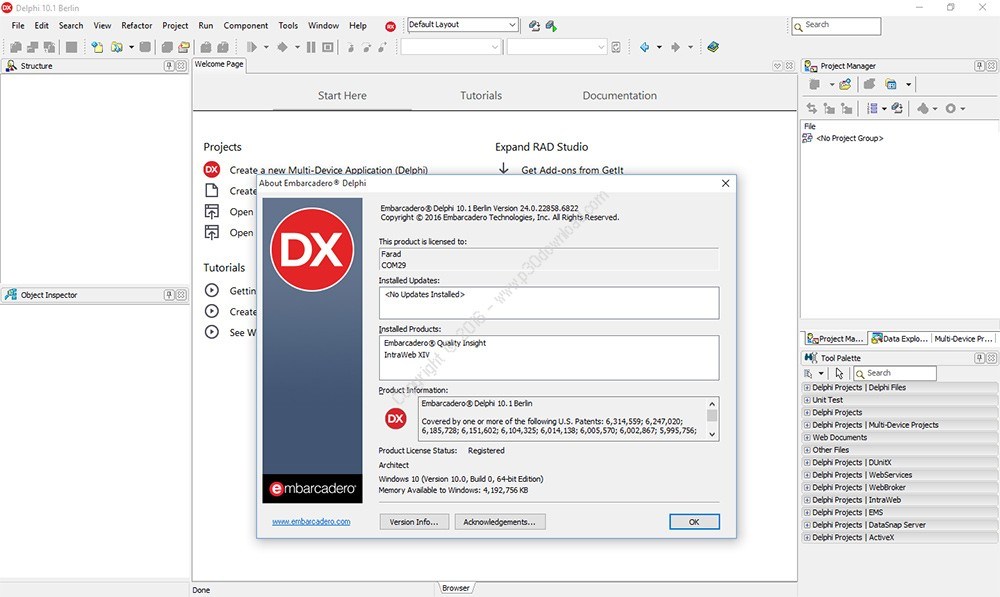Open the Back history dropdown arrow
The image size is (1000, 597).
click(659, 47)
